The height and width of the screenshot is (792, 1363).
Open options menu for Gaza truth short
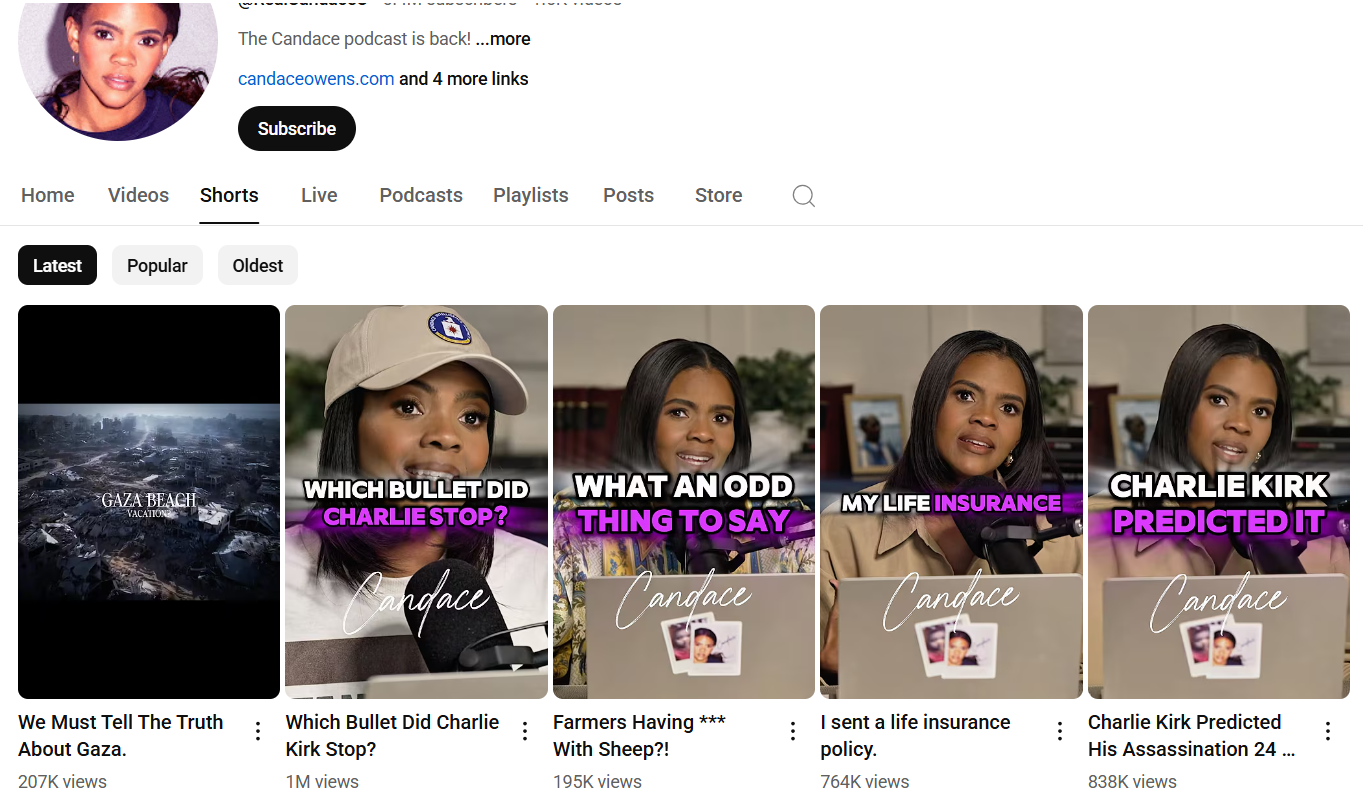click(x=258, y=731)
